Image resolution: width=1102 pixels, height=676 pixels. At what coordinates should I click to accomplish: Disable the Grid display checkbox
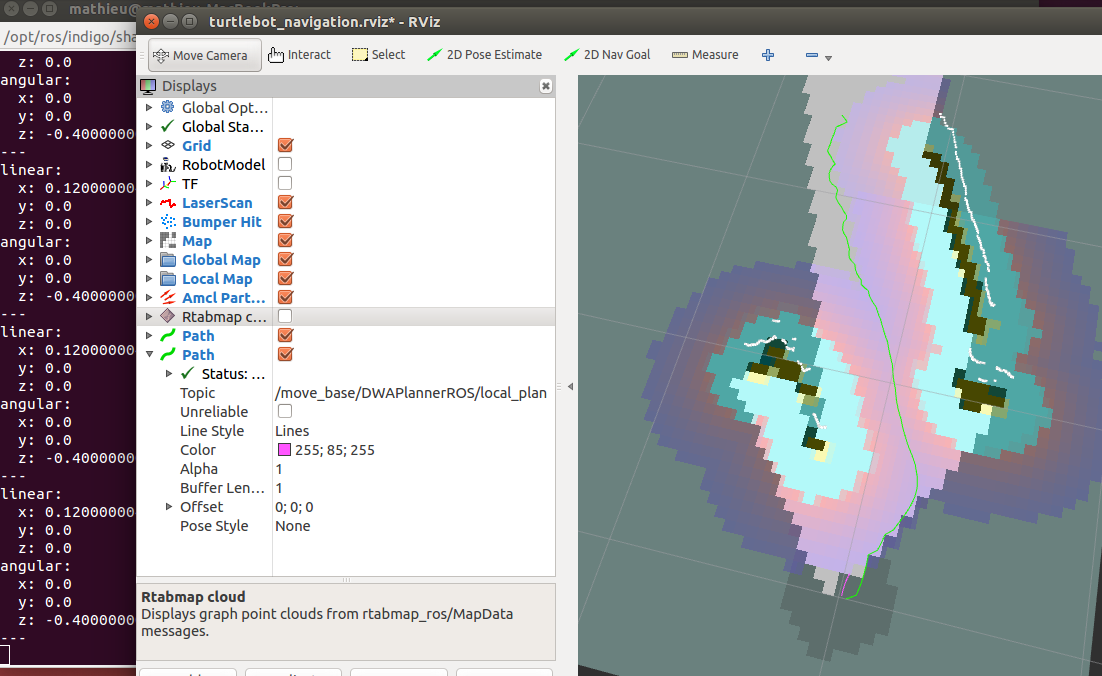[x=285, y=146]
